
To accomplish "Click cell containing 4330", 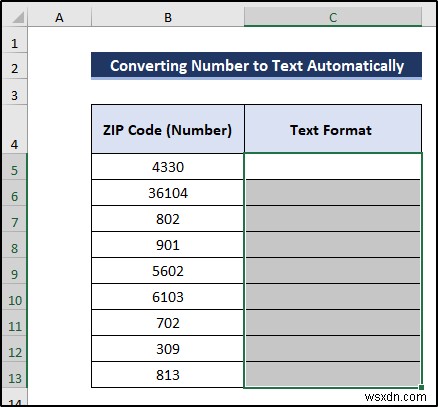I will (168, 167).
